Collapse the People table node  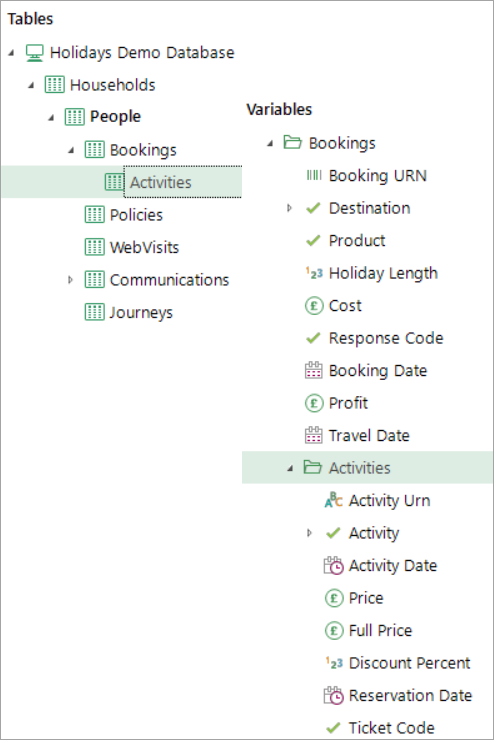coord(51,118)
